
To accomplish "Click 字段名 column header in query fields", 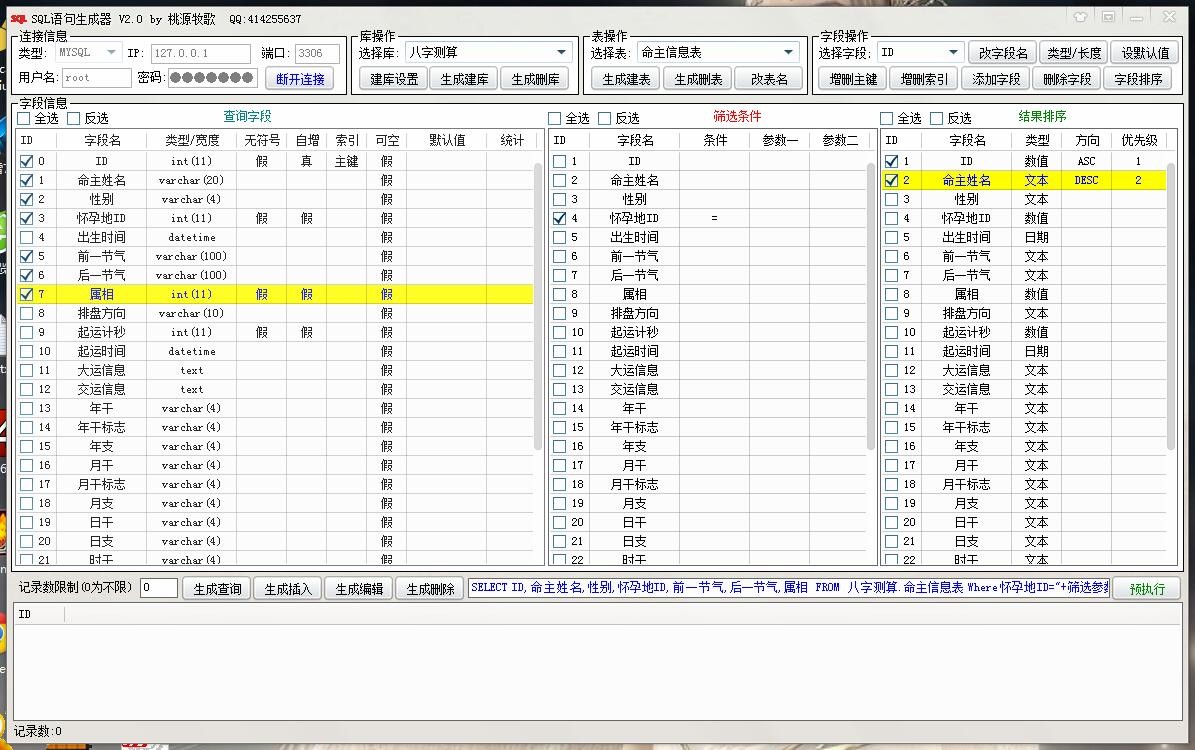I will [102, 140].
